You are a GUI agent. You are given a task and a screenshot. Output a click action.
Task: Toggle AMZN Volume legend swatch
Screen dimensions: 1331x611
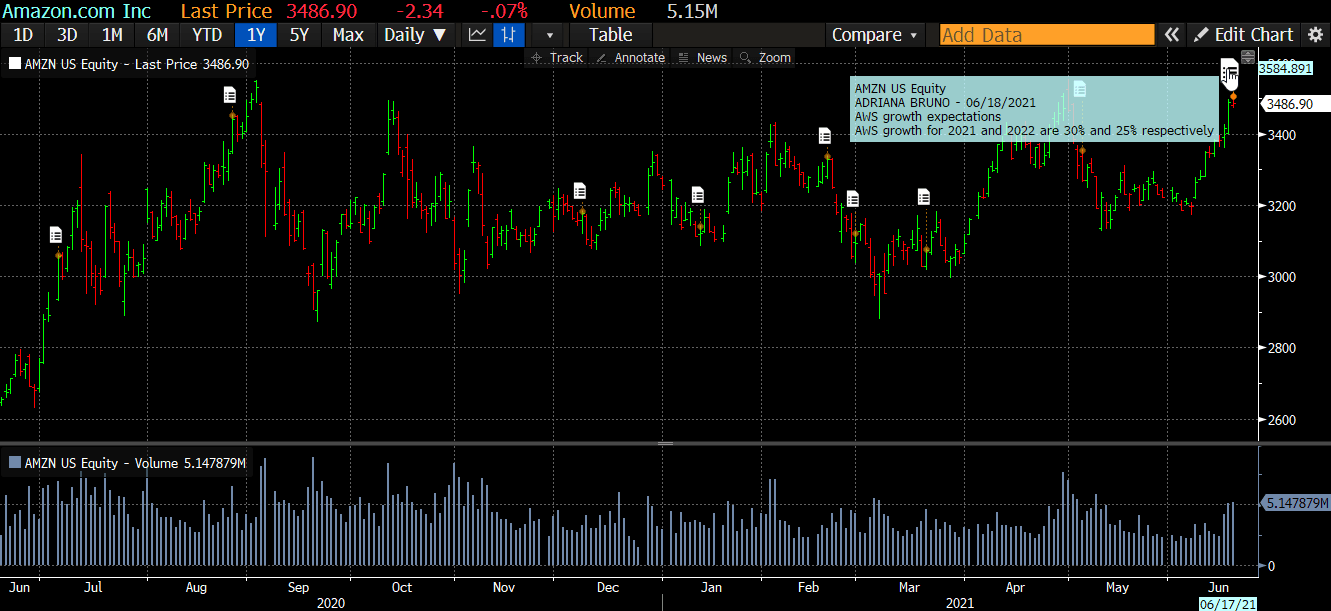click(x=14, y=463)
